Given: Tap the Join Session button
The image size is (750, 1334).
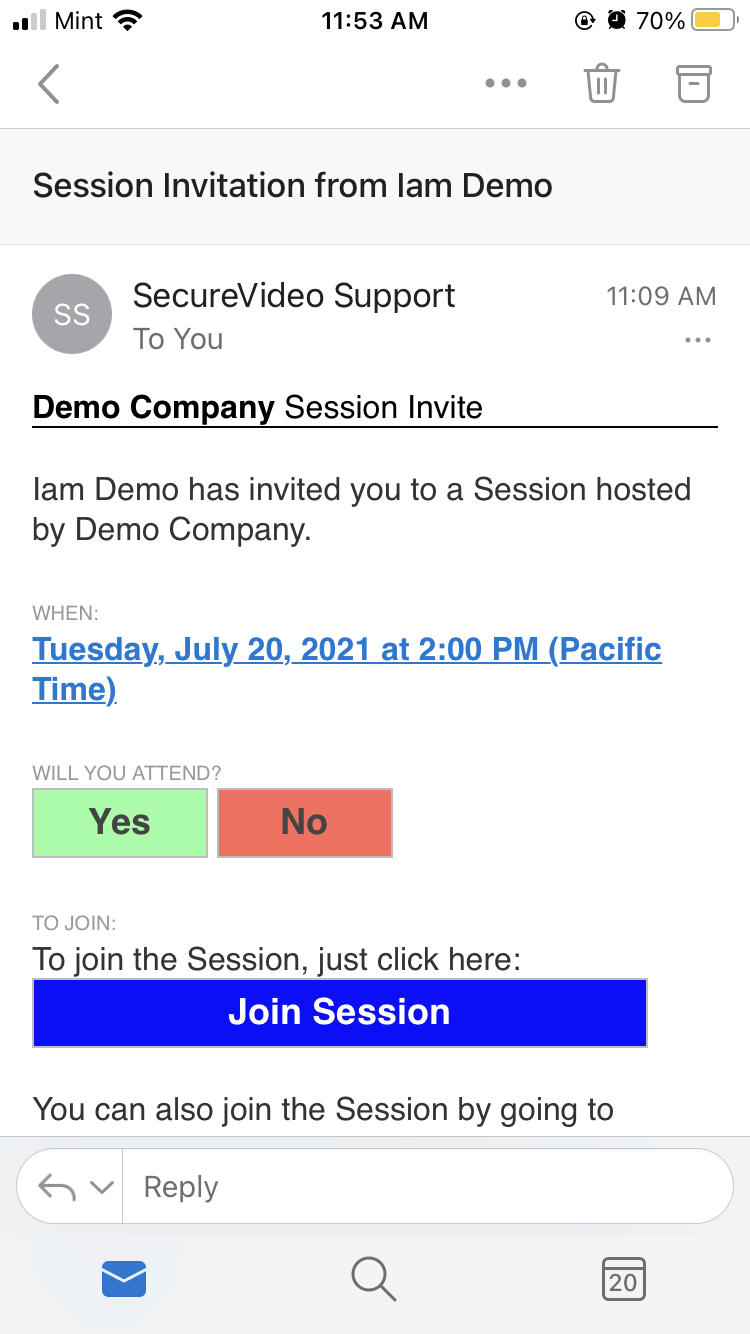Looking at the screenshot, I should tap(340, 1012).
